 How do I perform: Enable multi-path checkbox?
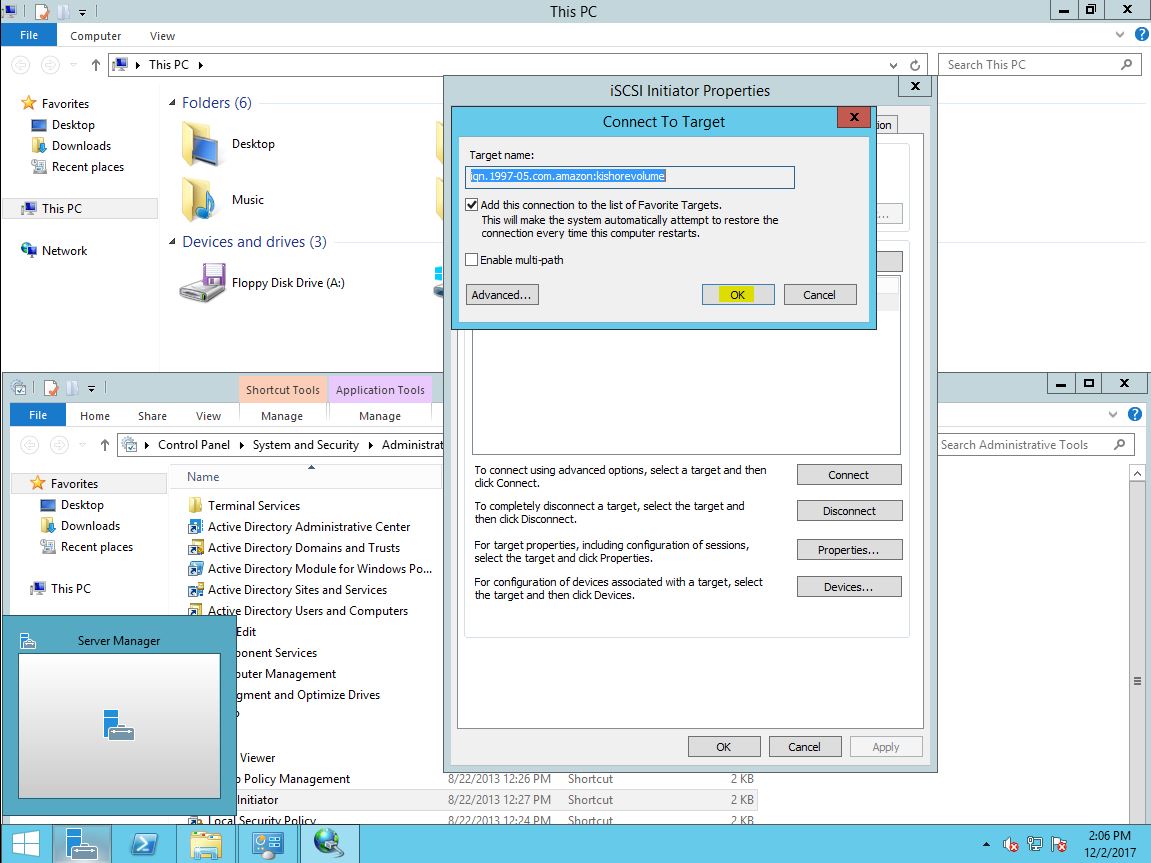click(472, 260)
